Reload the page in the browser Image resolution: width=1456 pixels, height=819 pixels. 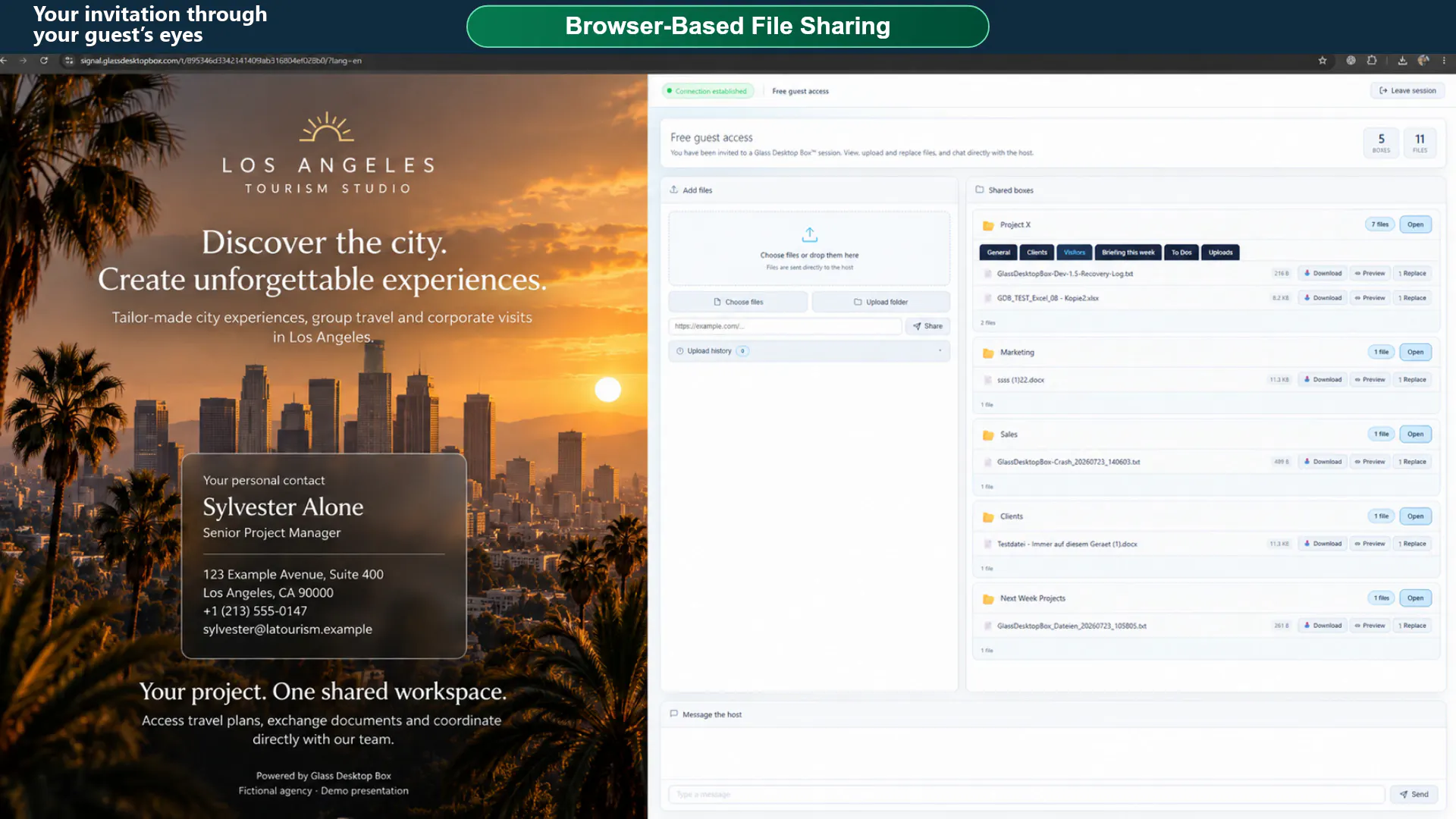point(44,61)
